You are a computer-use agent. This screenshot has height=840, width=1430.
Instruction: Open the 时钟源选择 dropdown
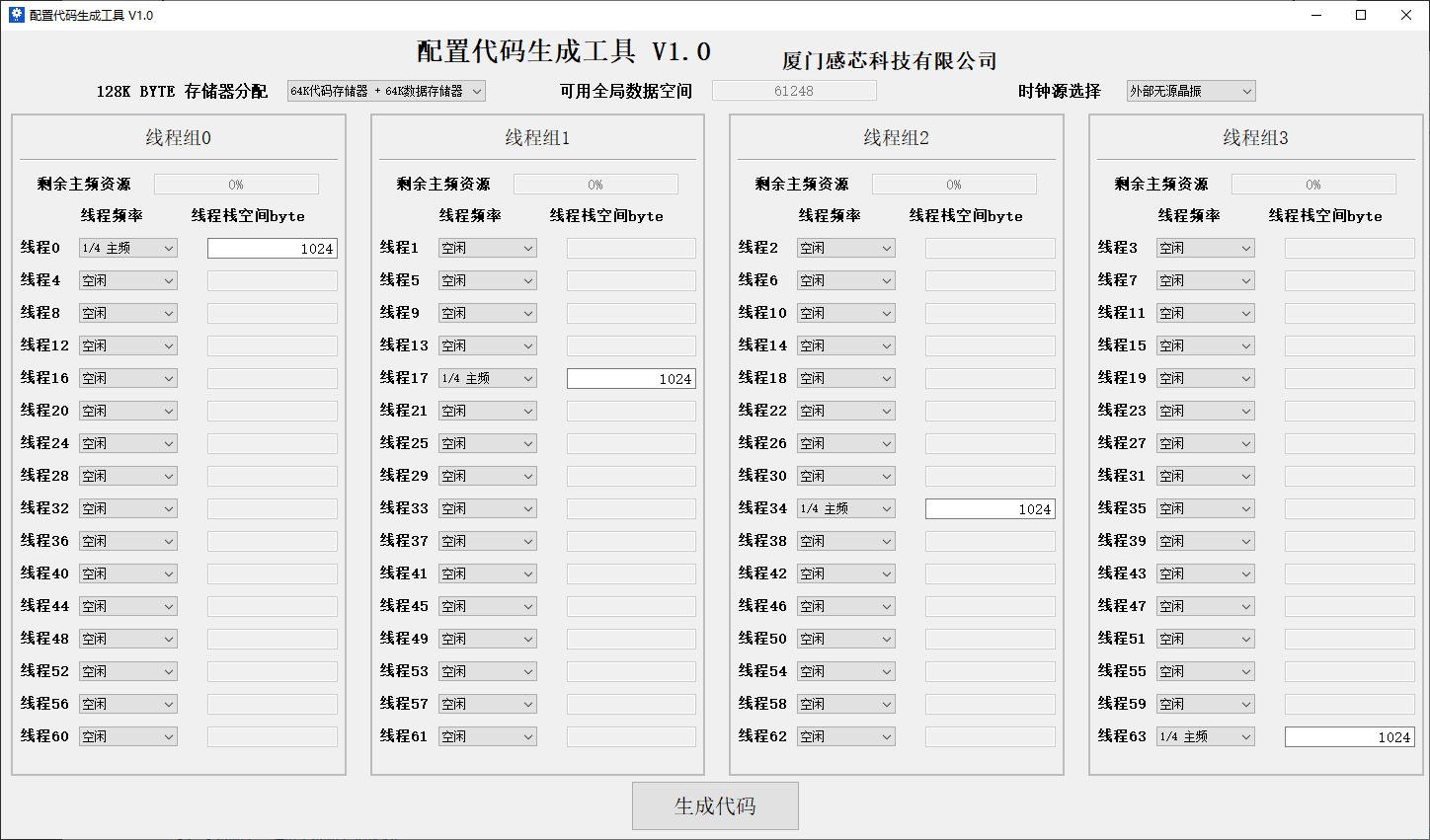point(1191,91)
